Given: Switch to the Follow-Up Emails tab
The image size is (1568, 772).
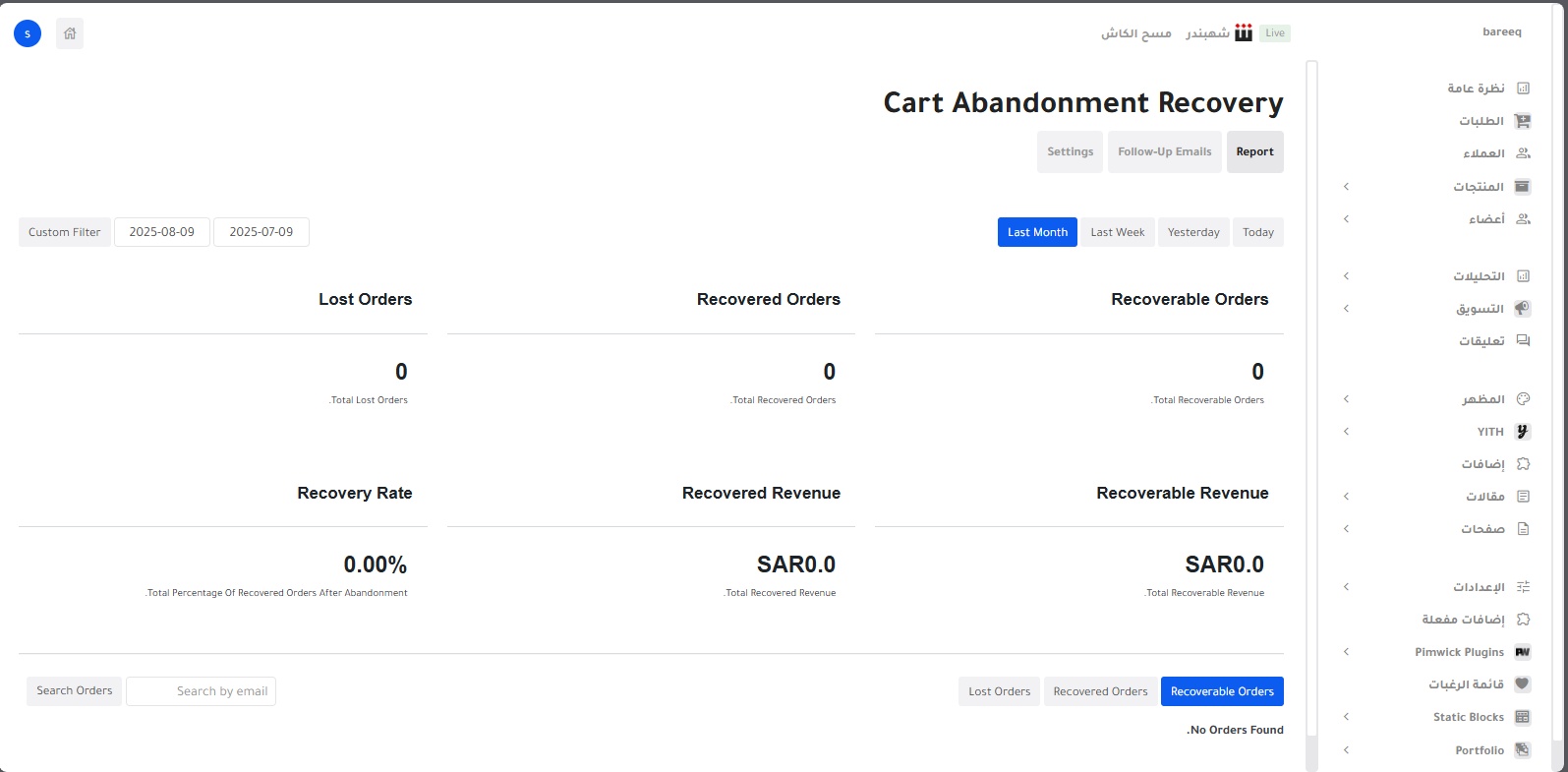Looking at the screenshot, I should tap(1164, 152).
